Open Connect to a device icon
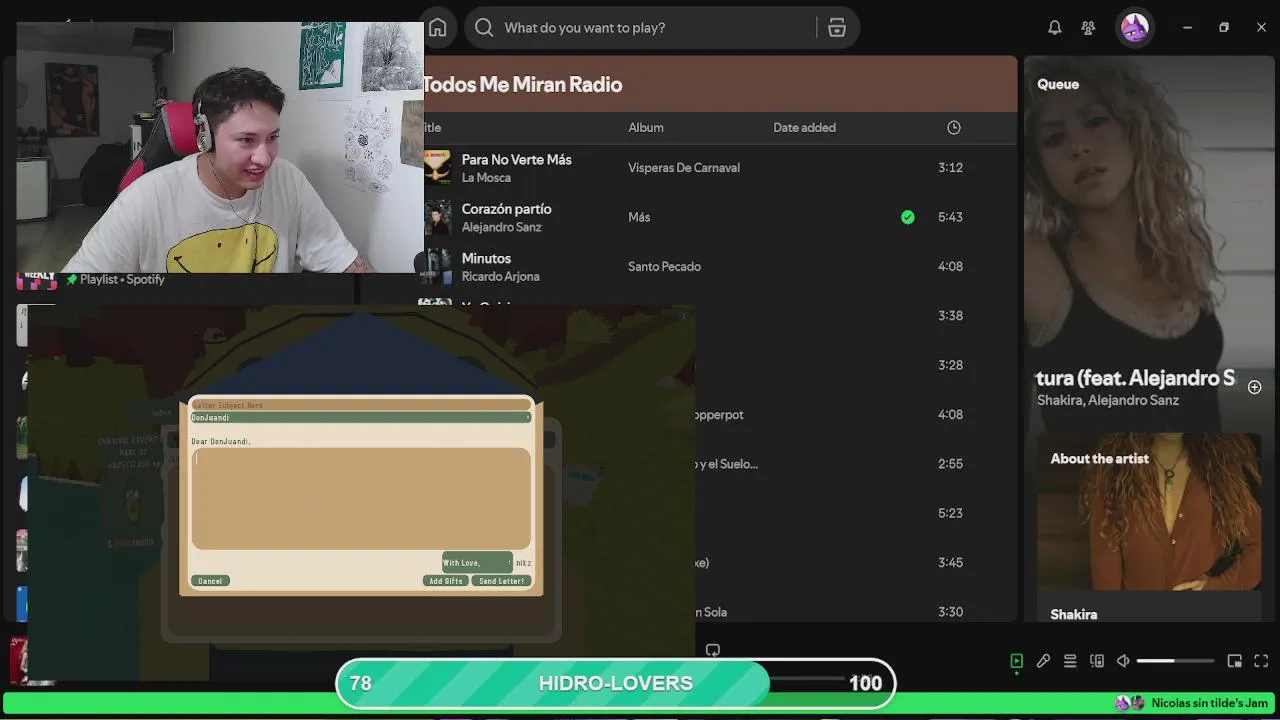 tap(1097, 661)
